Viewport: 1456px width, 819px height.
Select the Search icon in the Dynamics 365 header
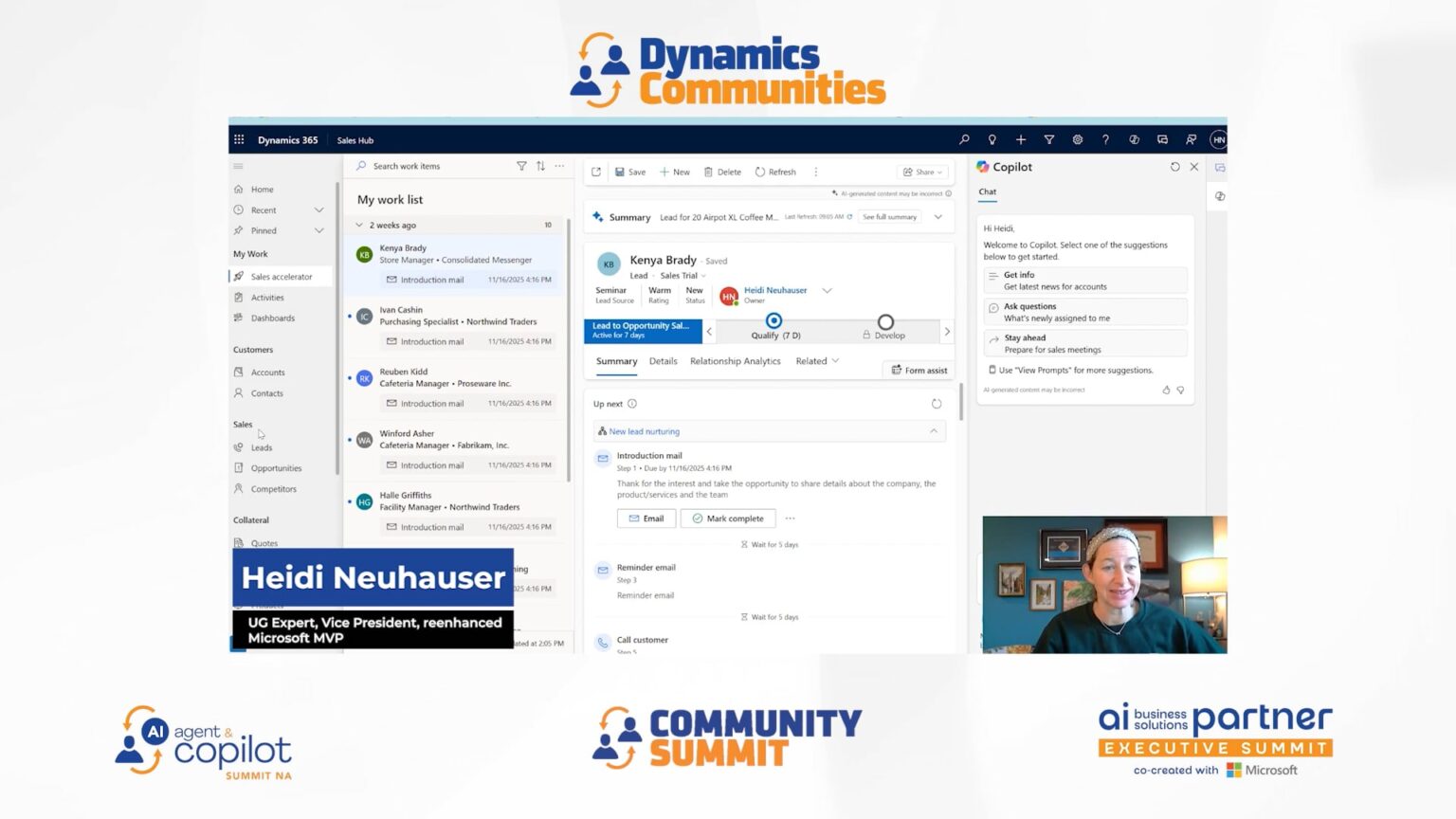pyautogui.click(x=964, y=139)
